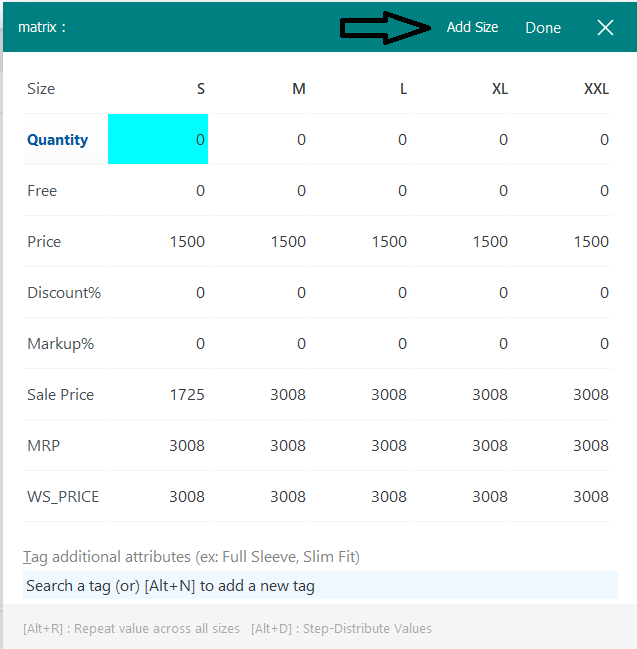The height and width of the screenshot is (649, 637).
Task: Click the L size column header
Action: (x=403, y=89)
